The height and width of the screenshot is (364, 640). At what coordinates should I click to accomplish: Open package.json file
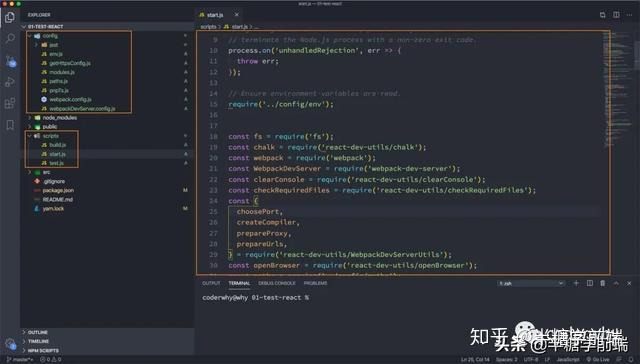58,191
